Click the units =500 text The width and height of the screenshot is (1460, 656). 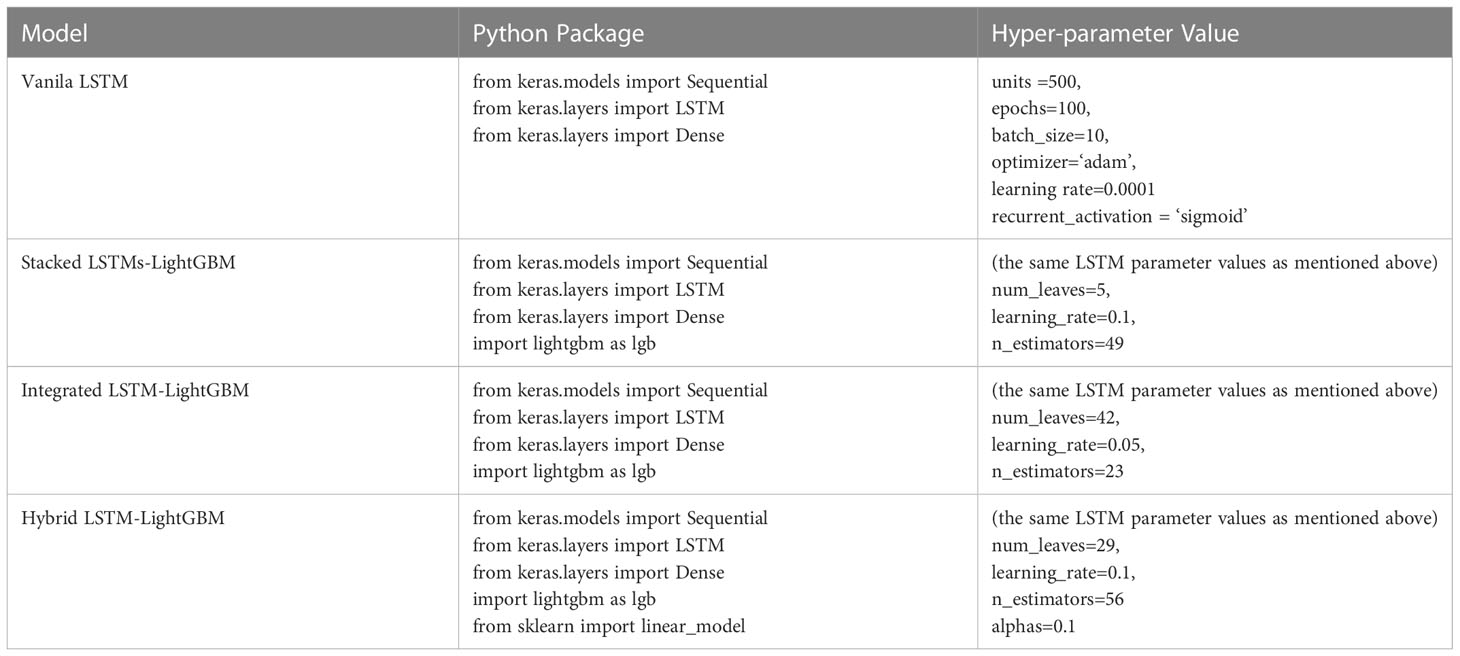tap(1036, 82)
